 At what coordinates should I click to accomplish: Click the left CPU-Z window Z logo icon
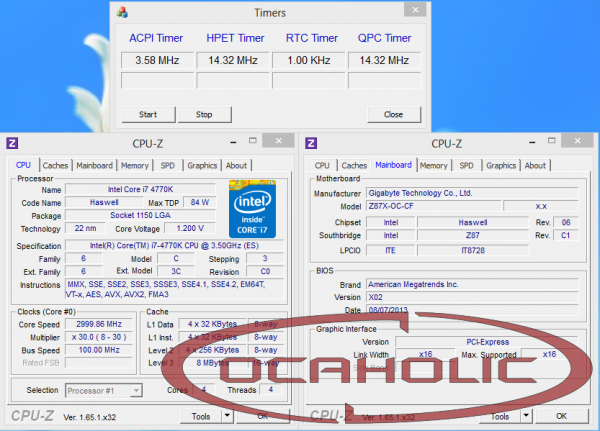(12, 143)
